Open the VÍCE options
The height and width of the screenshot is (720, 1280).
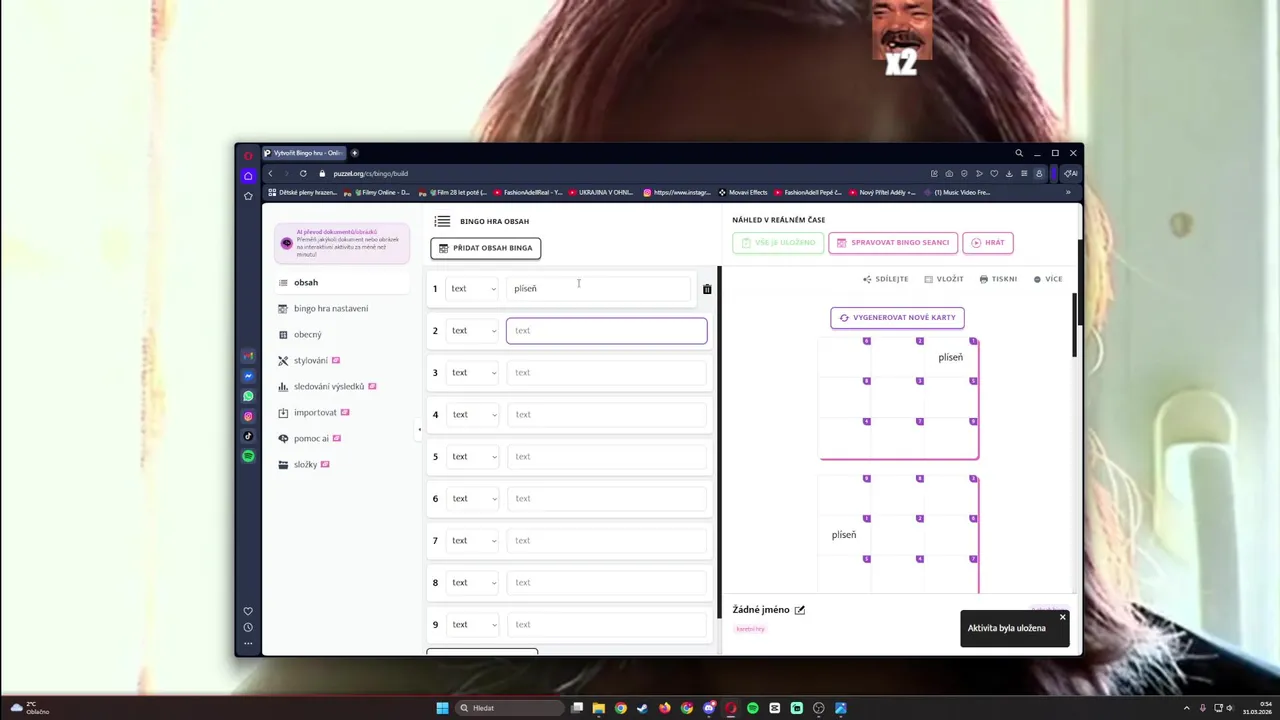[x=1048, y=279]
